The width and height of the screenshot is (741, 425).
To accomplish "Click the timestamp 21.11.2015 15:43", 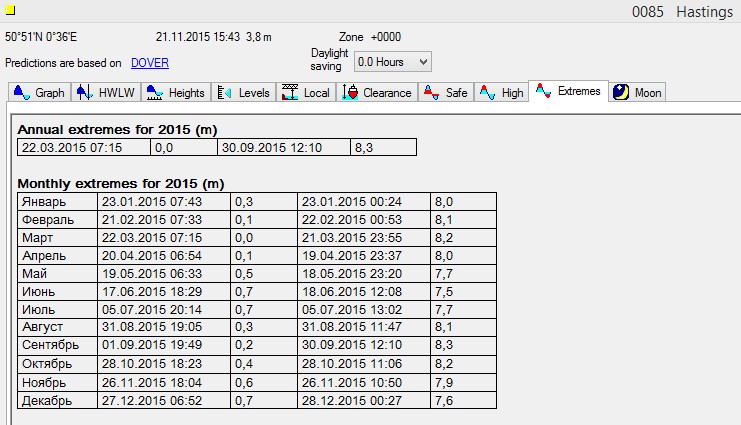I will (198, 37).
